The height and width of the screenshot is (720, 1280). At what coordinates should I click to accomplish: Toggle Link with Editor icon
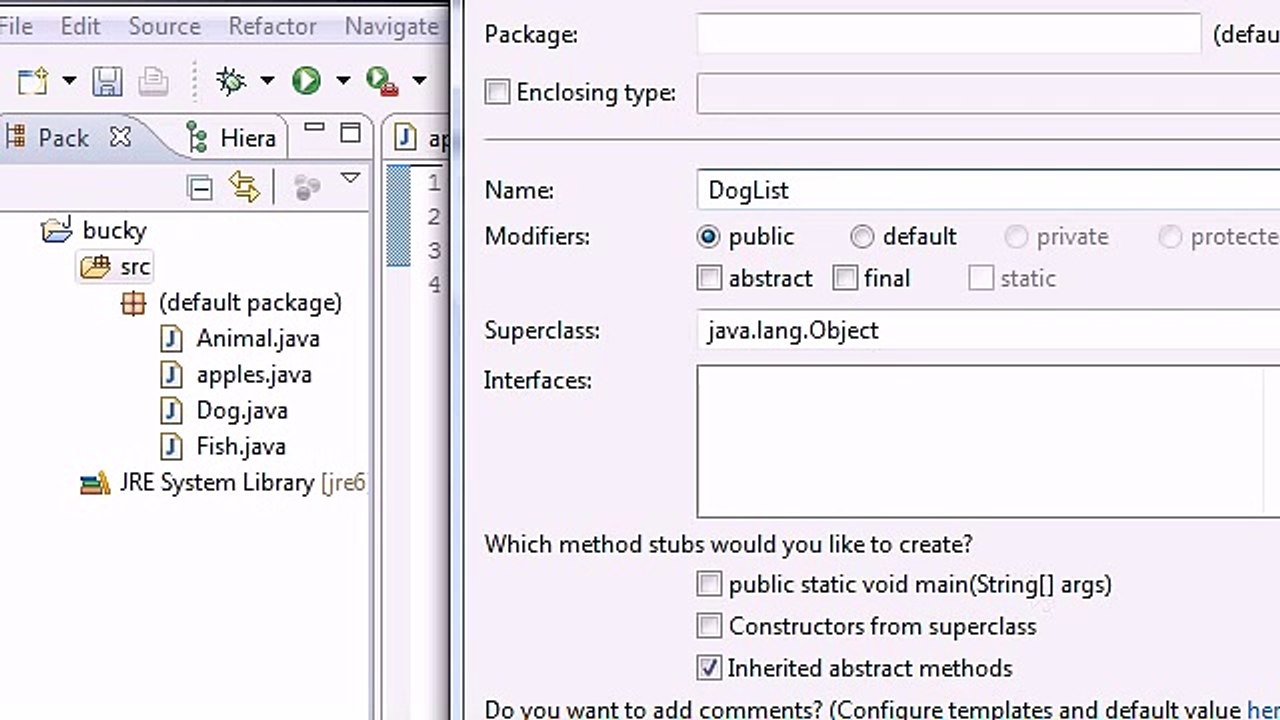tap(244, 186)
